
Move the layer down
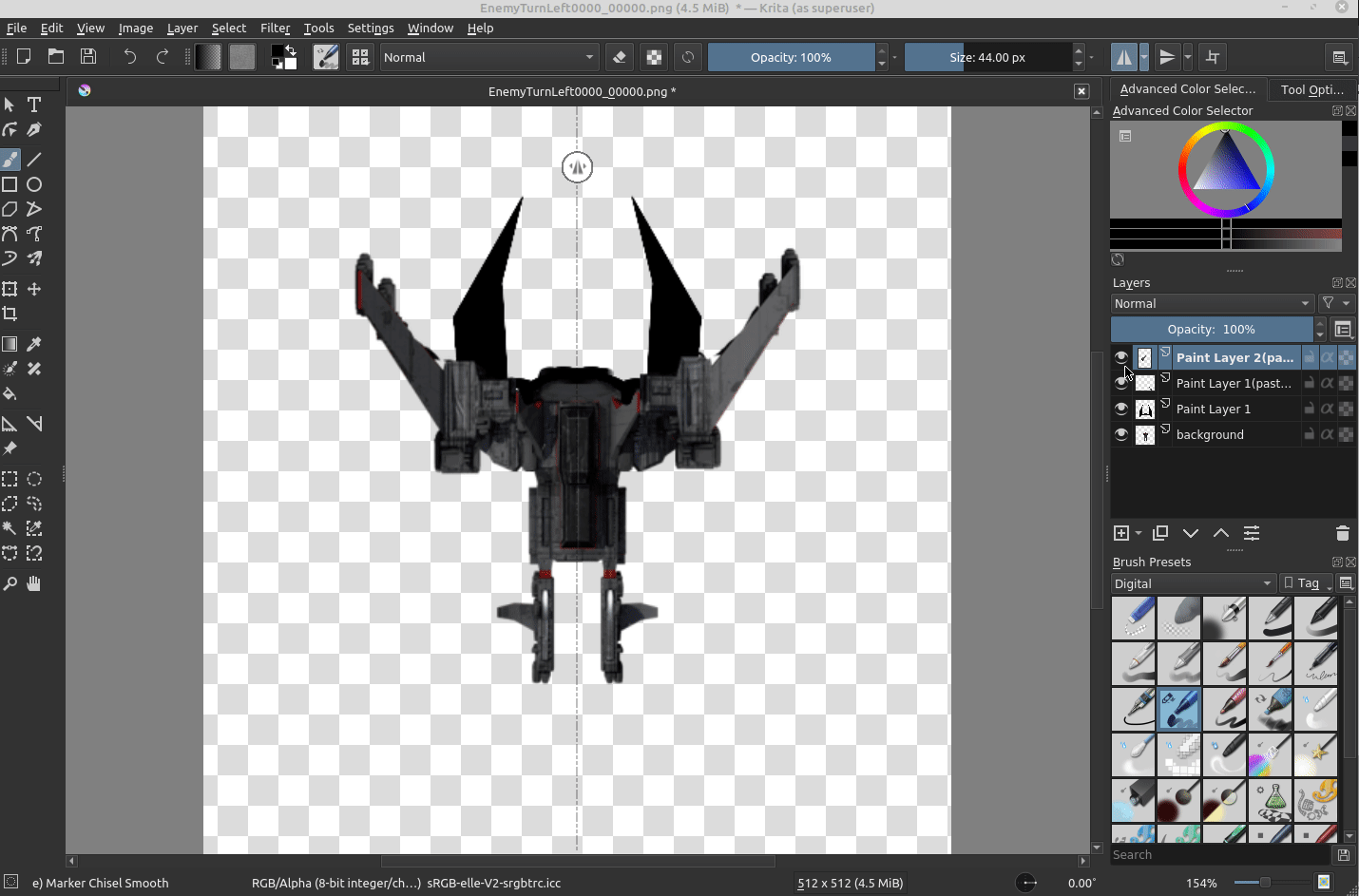(x=1191, y=533)
